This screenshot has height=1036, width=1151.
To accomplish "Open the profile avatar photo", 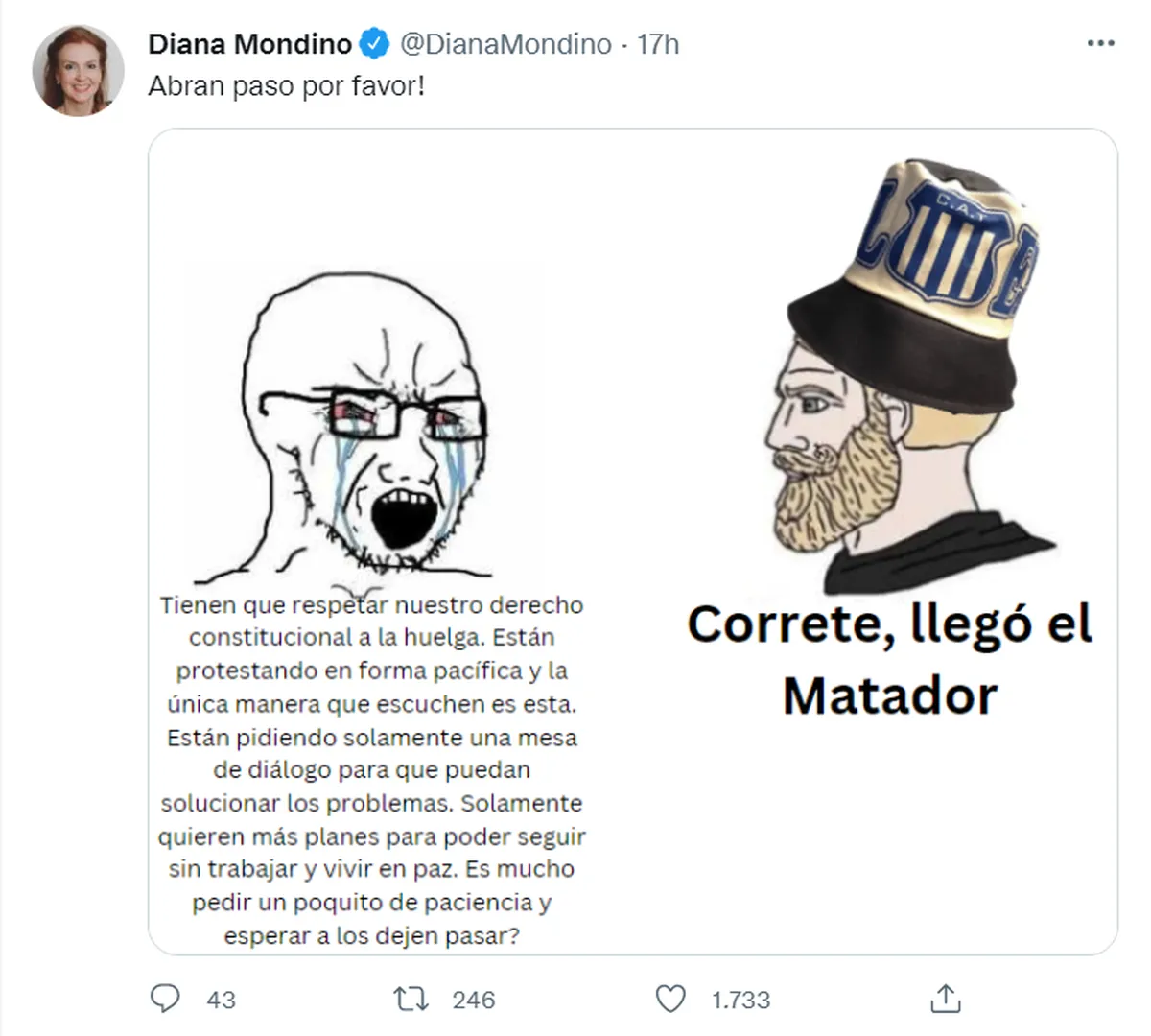I will tap(78, 70).
